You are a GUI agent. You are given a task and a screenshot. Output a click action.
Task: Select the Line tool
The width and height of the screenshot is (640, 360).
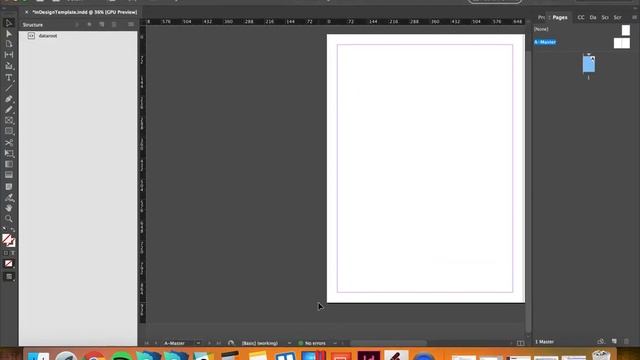[x=9, y=88]
